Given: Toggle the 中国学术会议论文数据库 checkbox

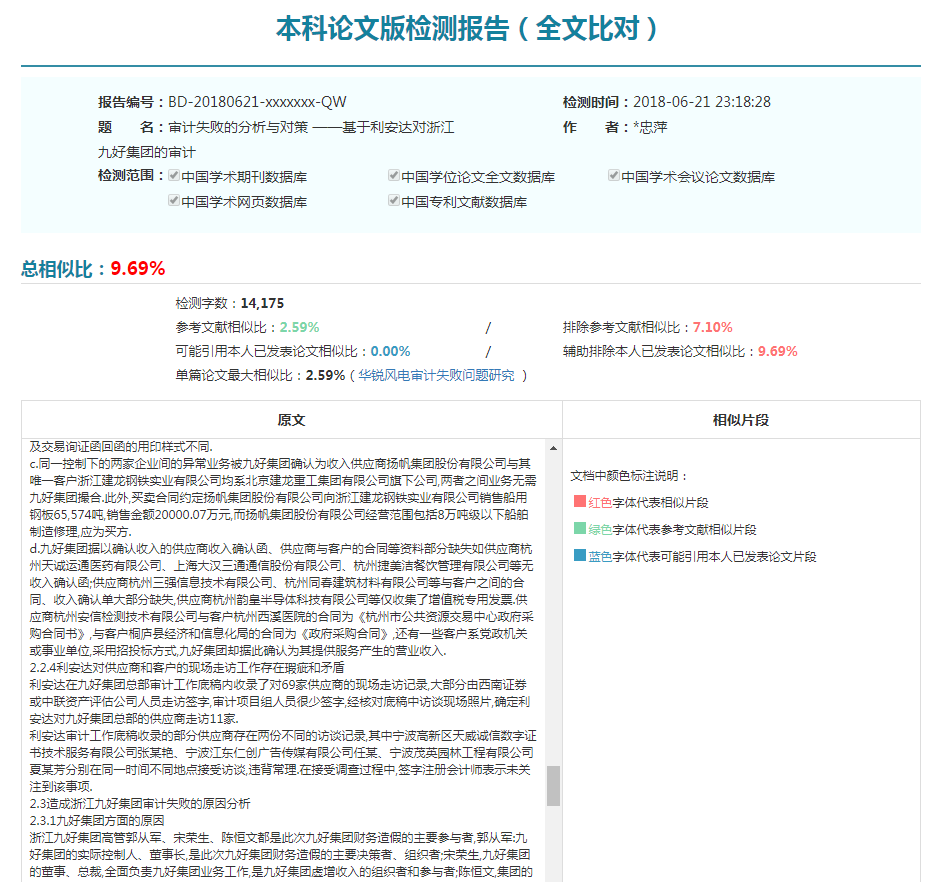Looking at the screenshot, I should 612,177.
